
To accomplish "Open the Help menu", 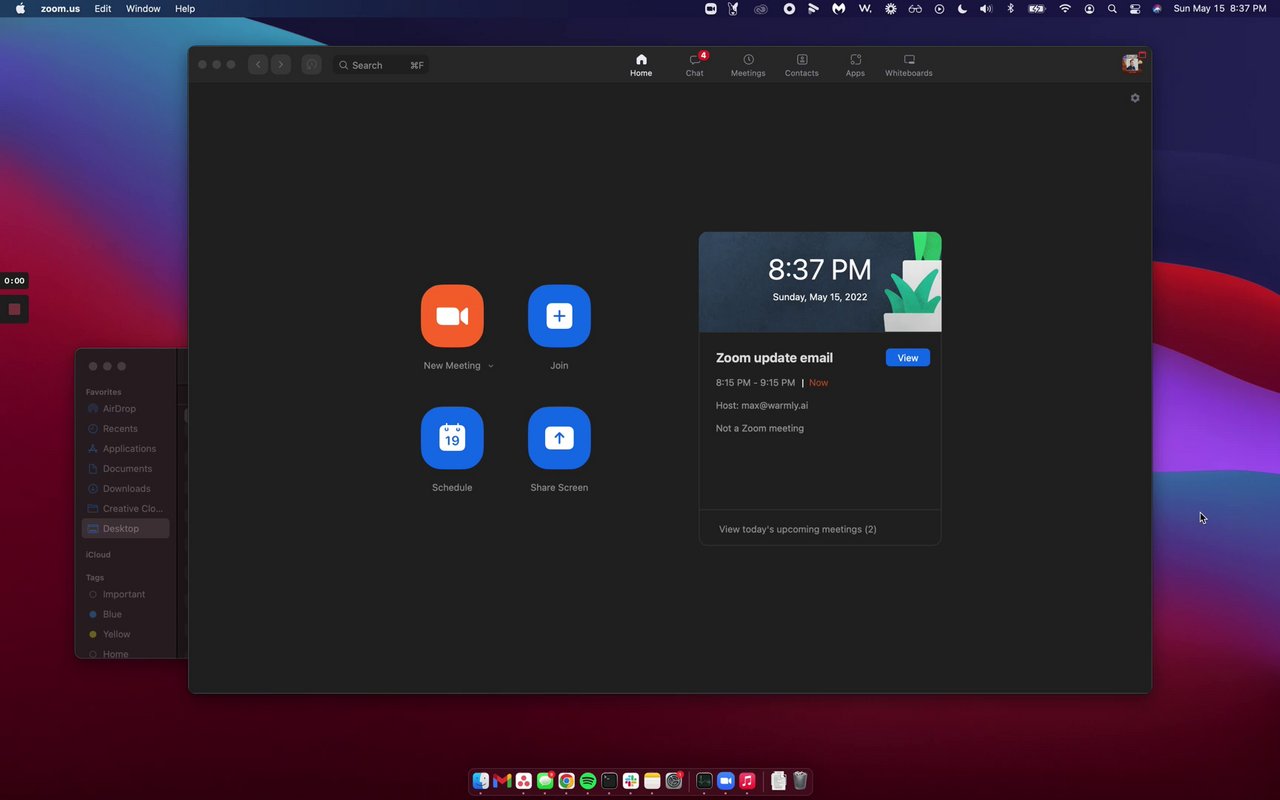I will (185, 9).
